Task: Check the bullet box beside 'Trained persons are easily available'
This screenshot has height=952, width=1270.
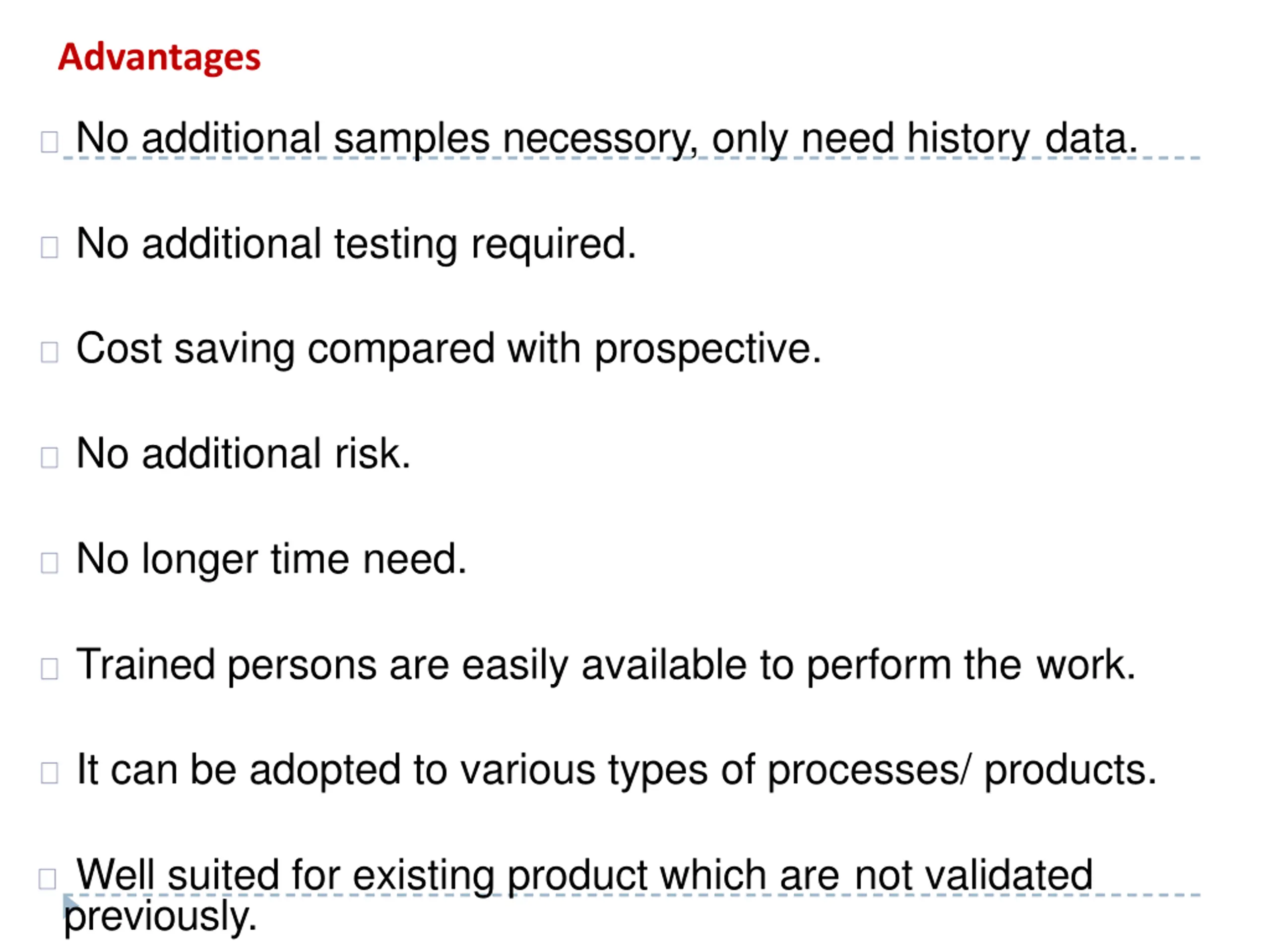Action: (50, 668)
